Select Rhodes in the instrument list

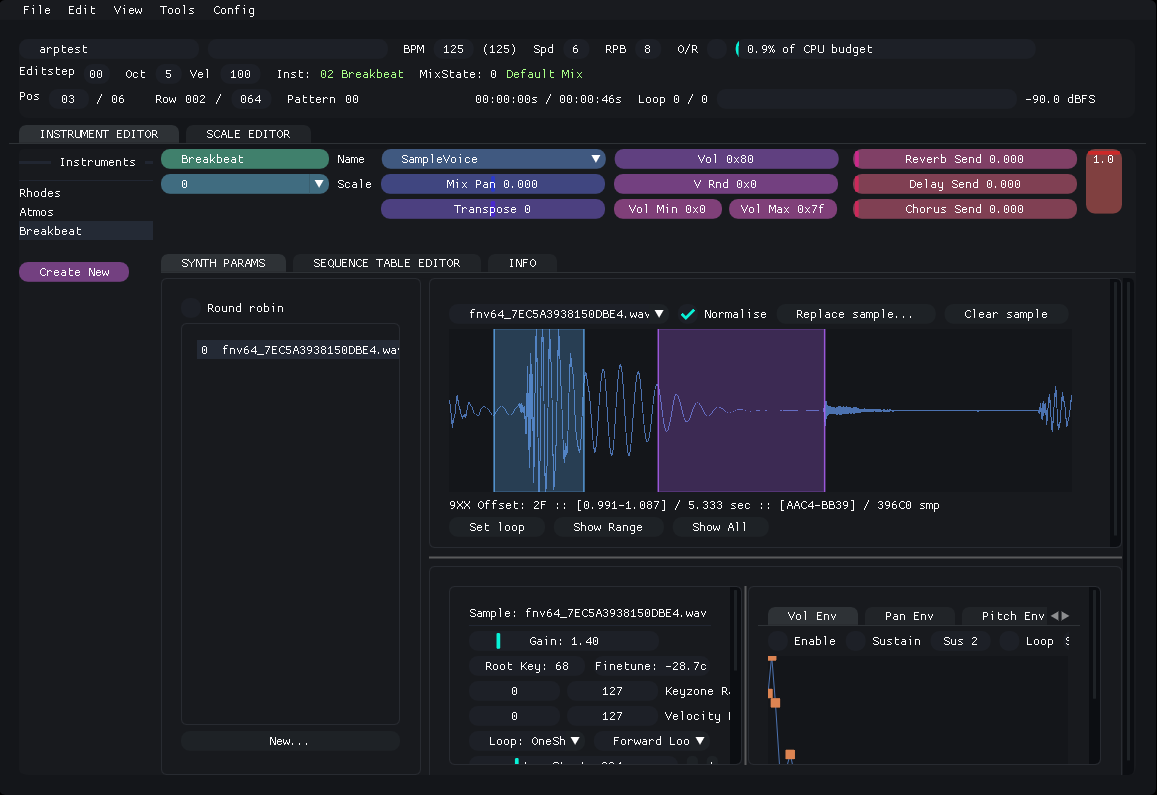tap(39, 192)
